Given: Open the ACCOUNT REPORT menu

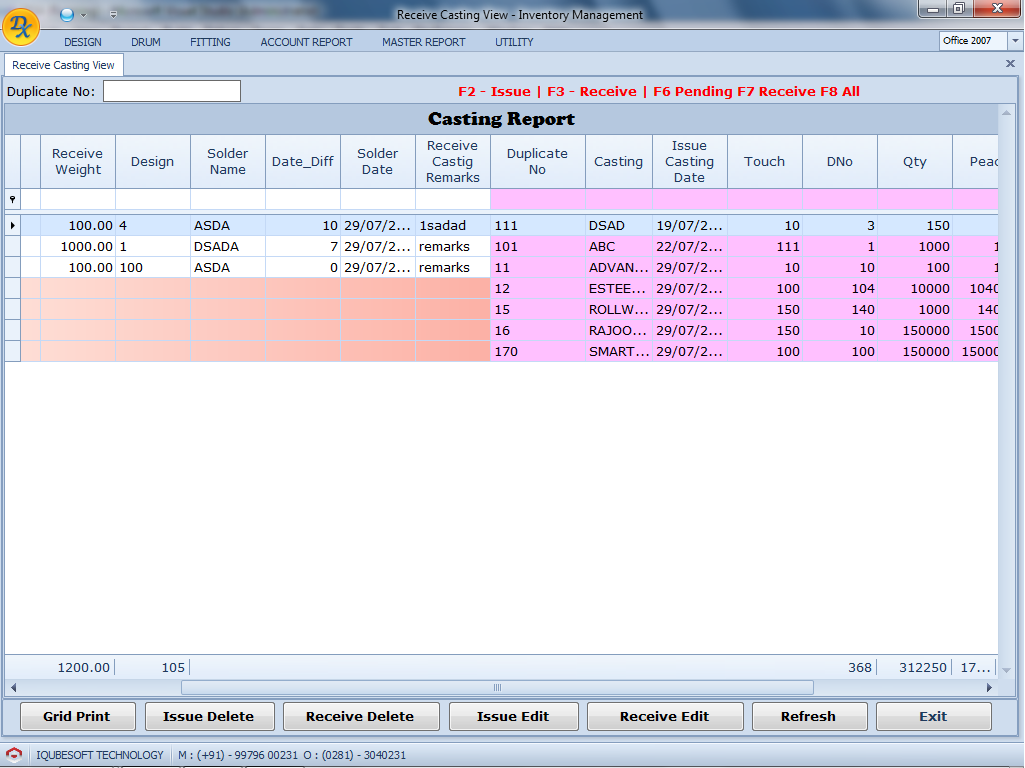Looking at the screenshot, I should click(306, 42).
